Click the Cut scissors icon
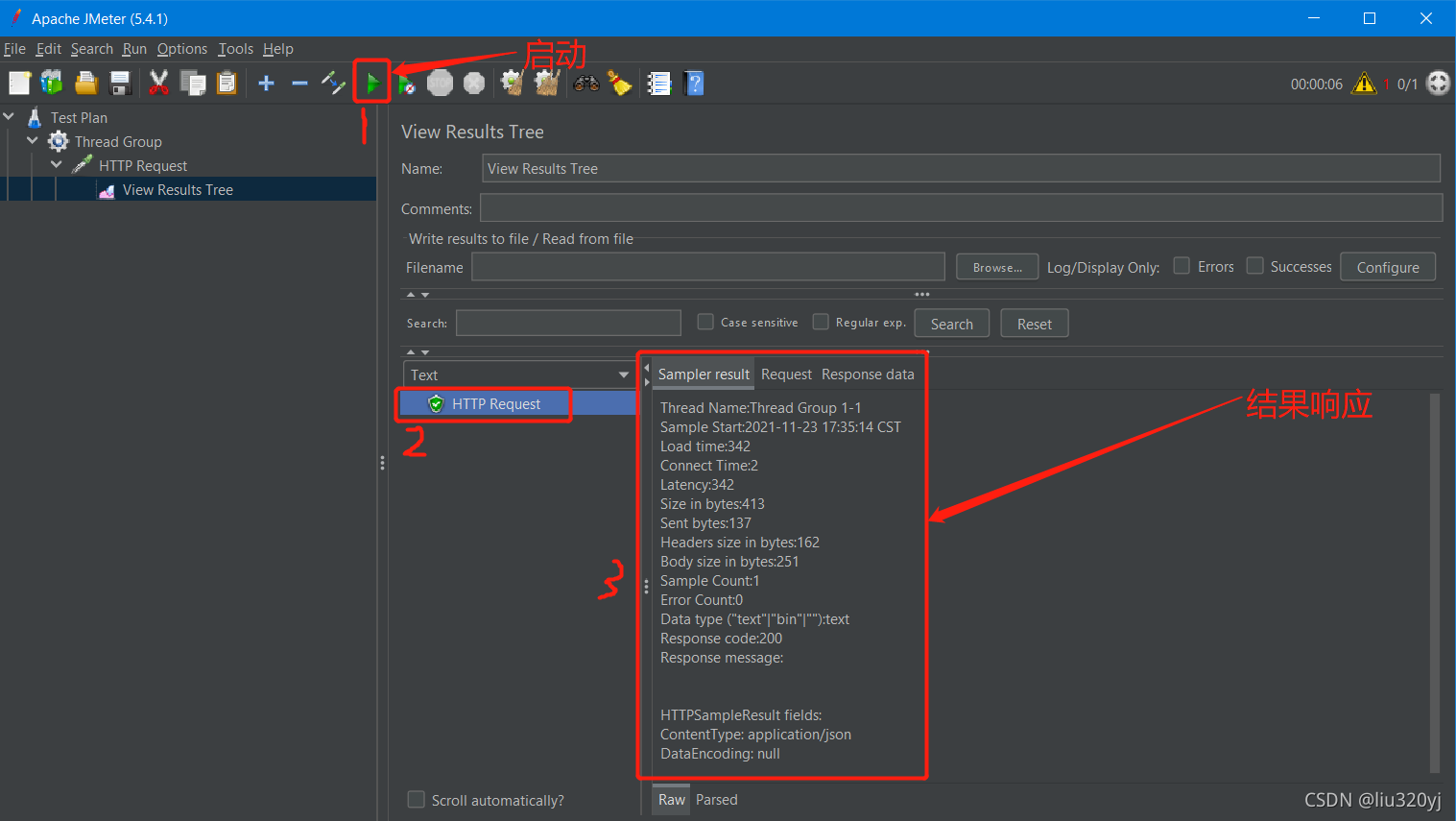This screenshot has width=1456, height=821. (158, 84)
